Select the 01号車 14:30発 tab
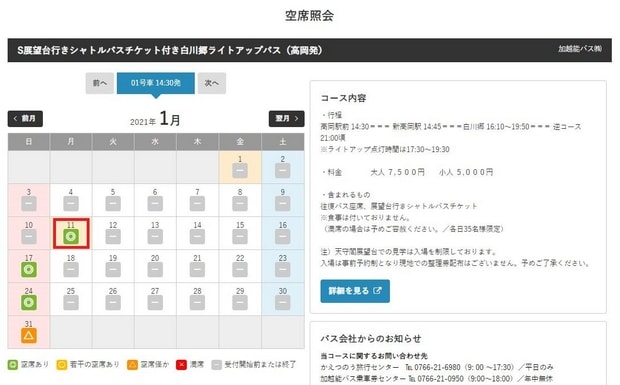 [156, 83]
